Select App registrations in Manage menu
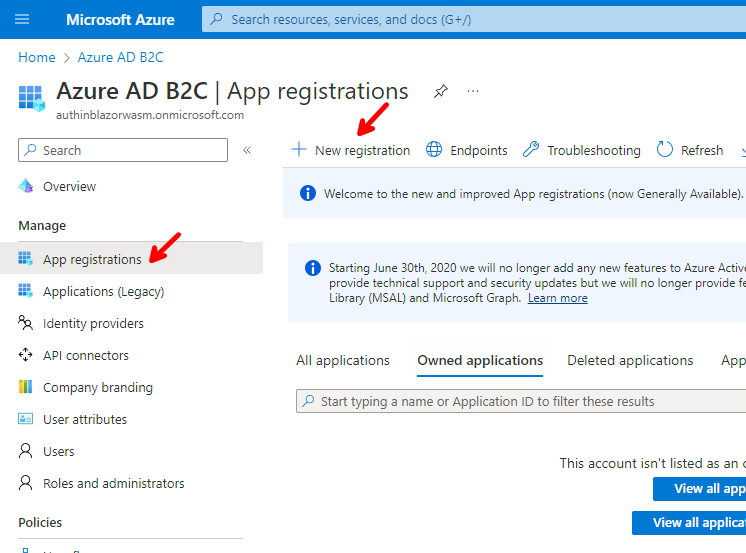The height and width of the screenshot is (553, 746). pyautogui.click(x=131, y=258)
